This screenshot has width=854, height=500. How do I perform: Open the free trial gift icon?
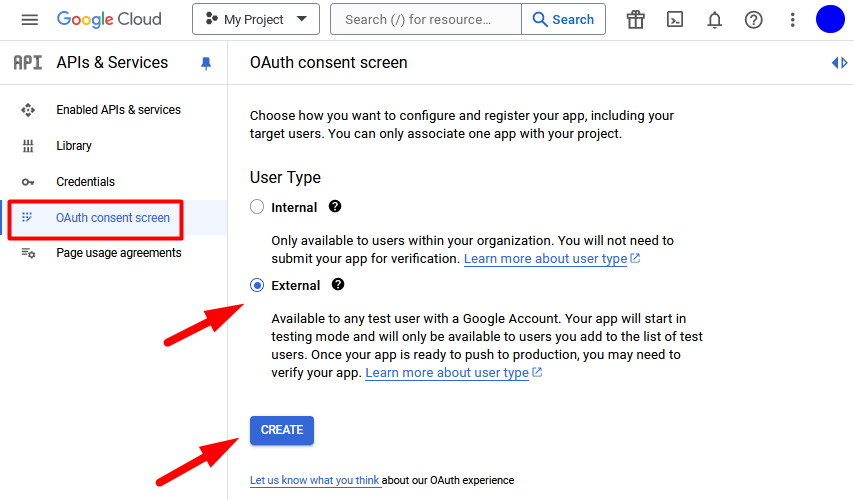636,20
